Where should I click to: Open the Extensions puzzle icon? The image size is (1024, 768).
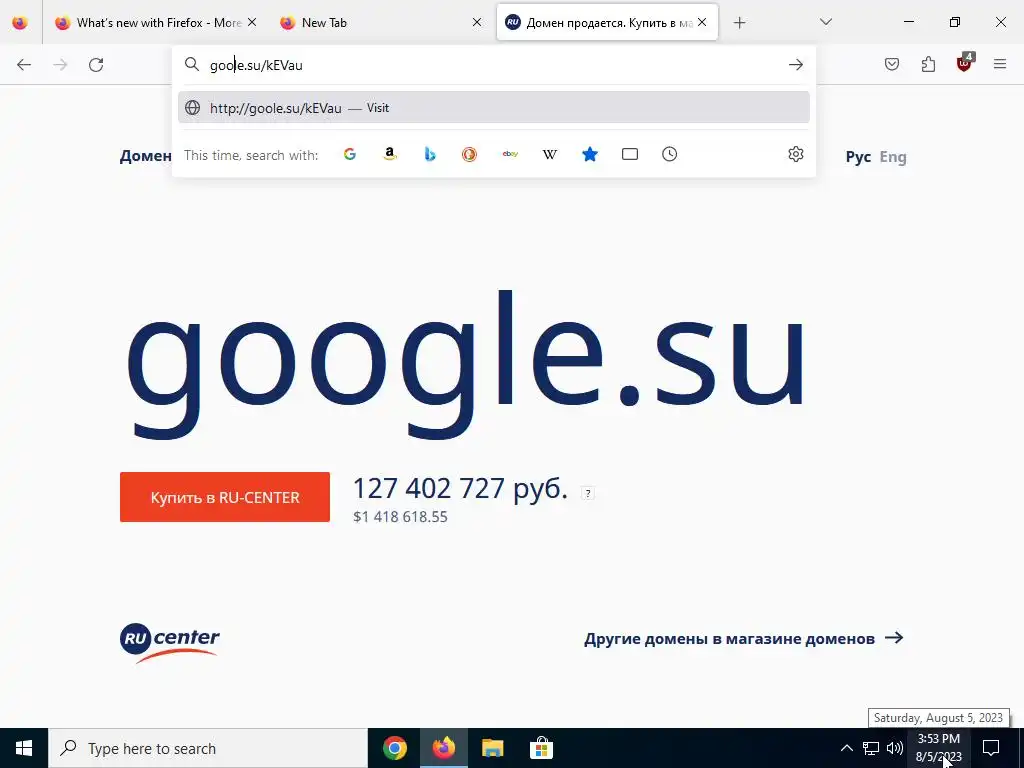coord(928,64)
